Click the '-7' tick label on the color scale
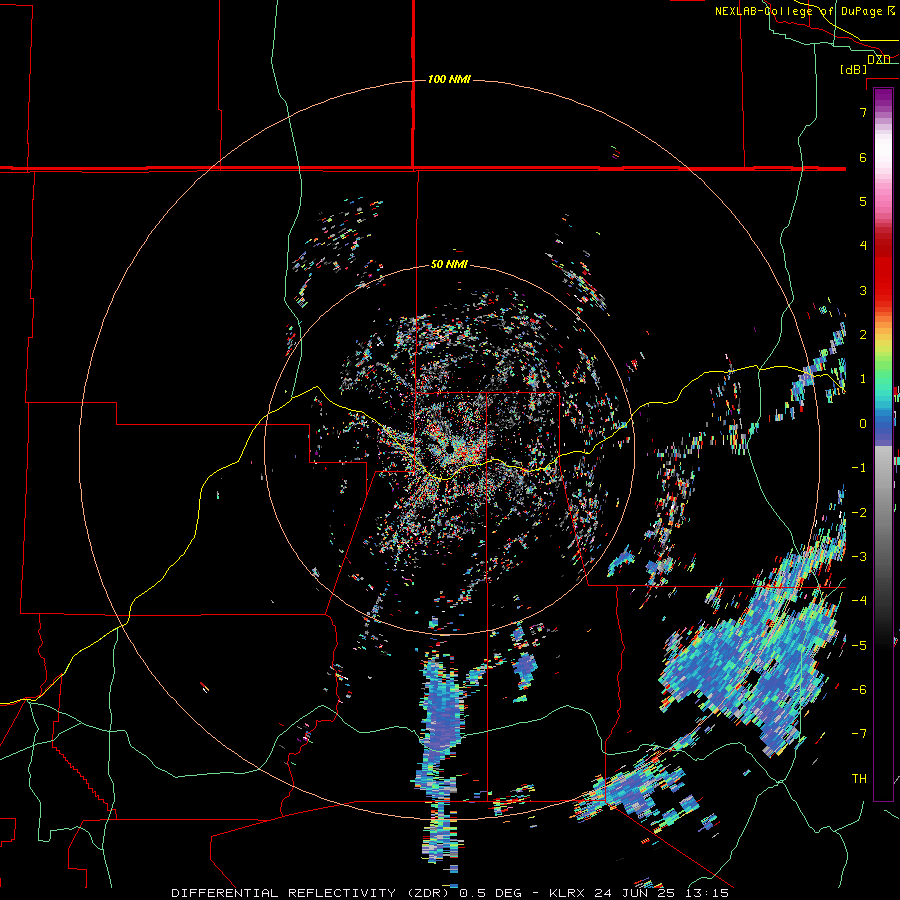 859,734
